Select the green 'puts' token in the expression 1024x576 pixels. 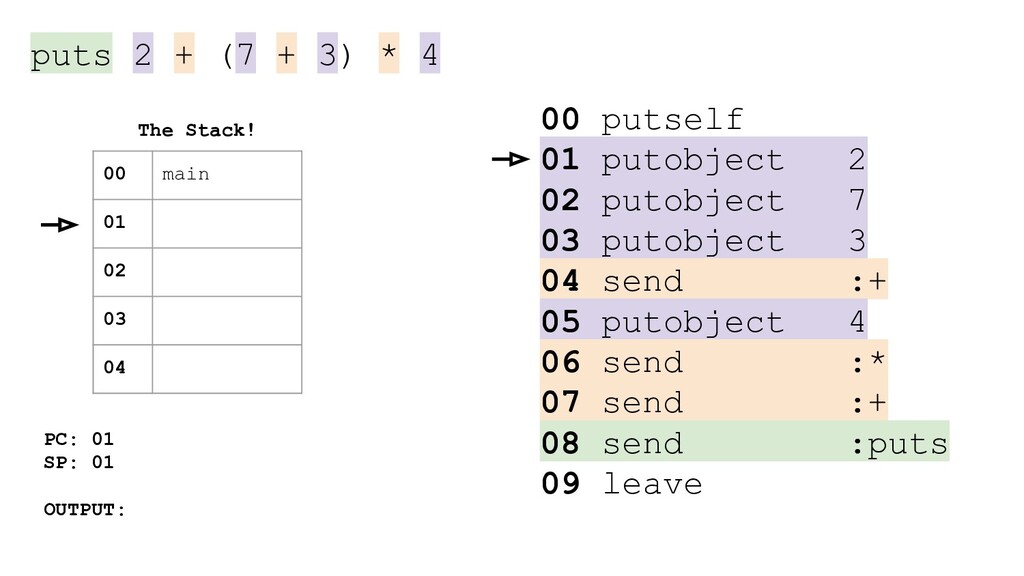tap(71, 53)
